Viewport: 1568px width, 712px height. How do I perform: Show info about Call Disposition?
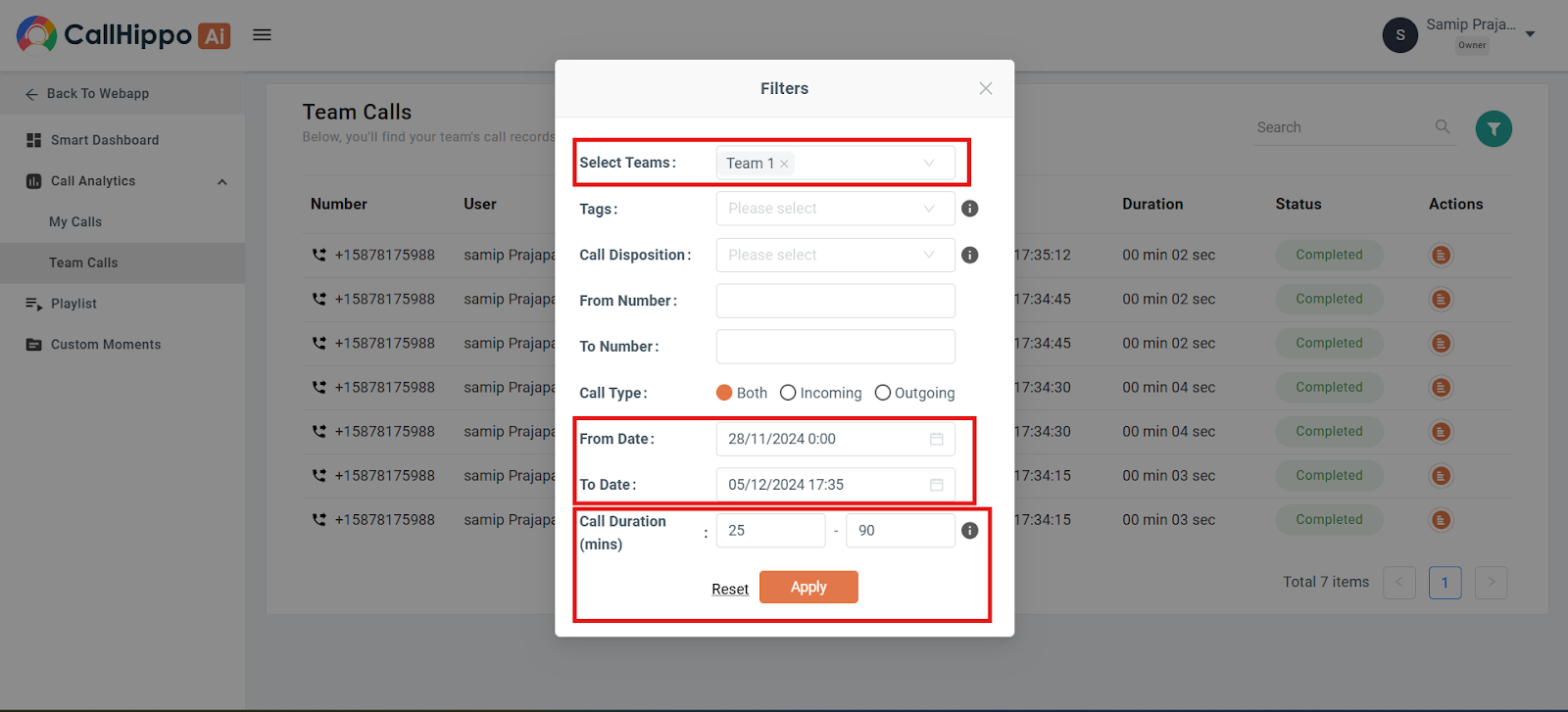pyautogui.click(x=970, y=255)
